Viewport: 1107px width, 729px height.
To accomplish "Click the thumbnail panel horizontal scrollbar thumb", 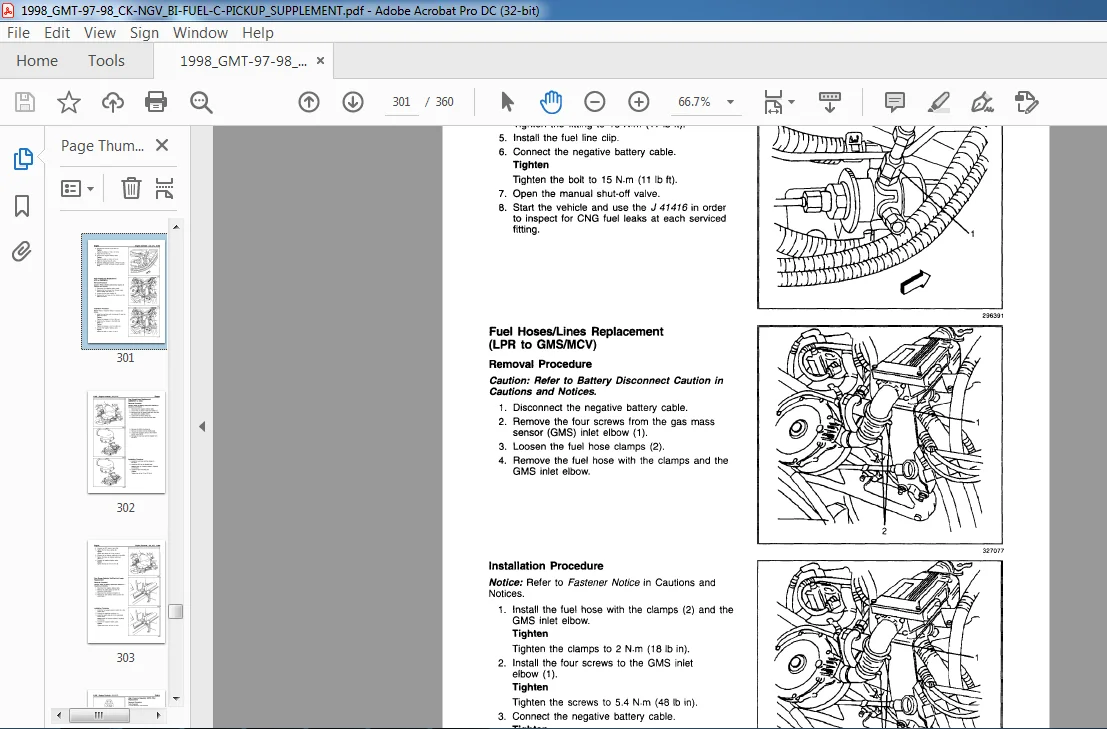I will pyautogui.click(x=99, y=715).
